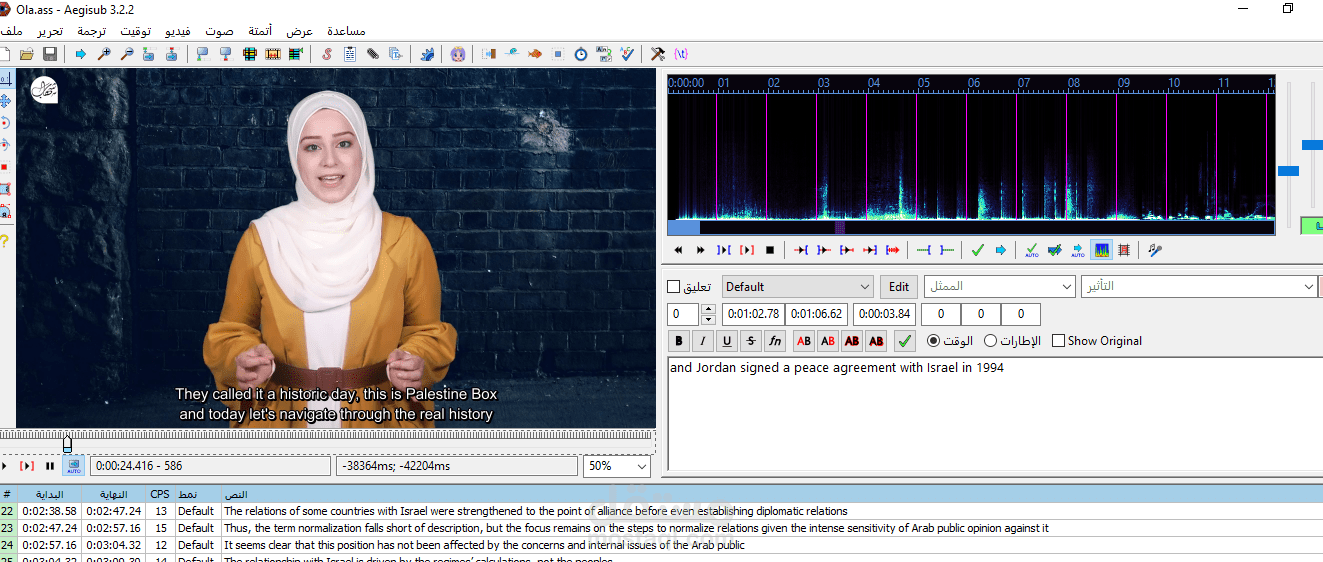Viewport: 1323px width, 562px height.
Task: Open the الممثل actor dropdown
Action: coord(1065,287)
